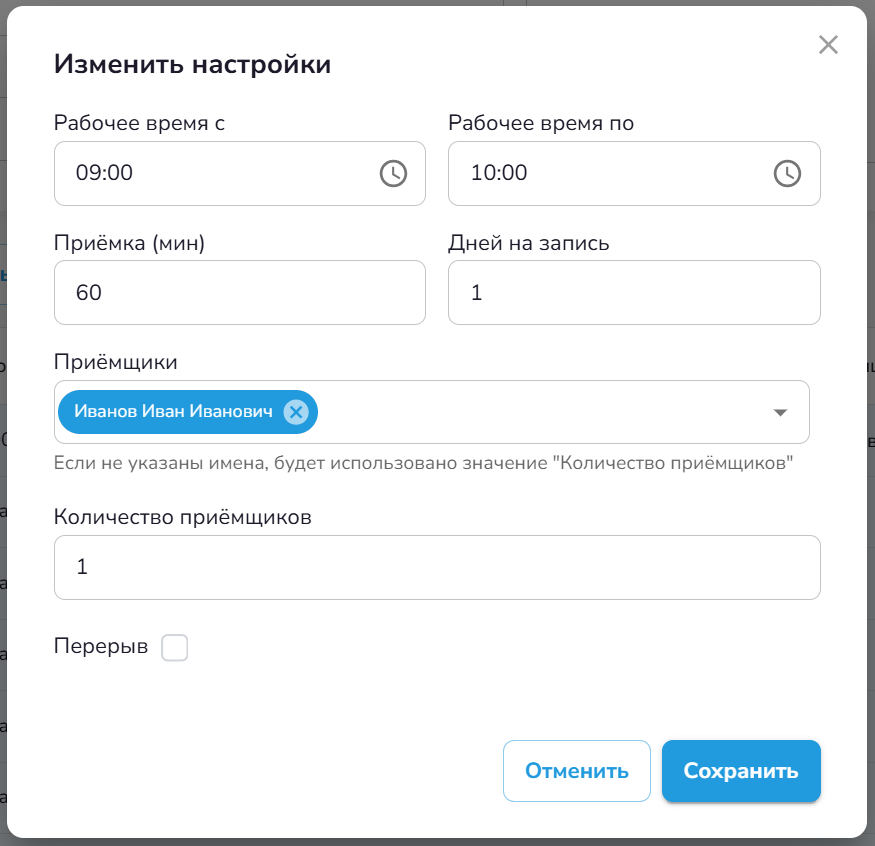The image size is (875, 846).
Task: Open time picker clock for "Рабочее время с"
Action: coord(393,173)
